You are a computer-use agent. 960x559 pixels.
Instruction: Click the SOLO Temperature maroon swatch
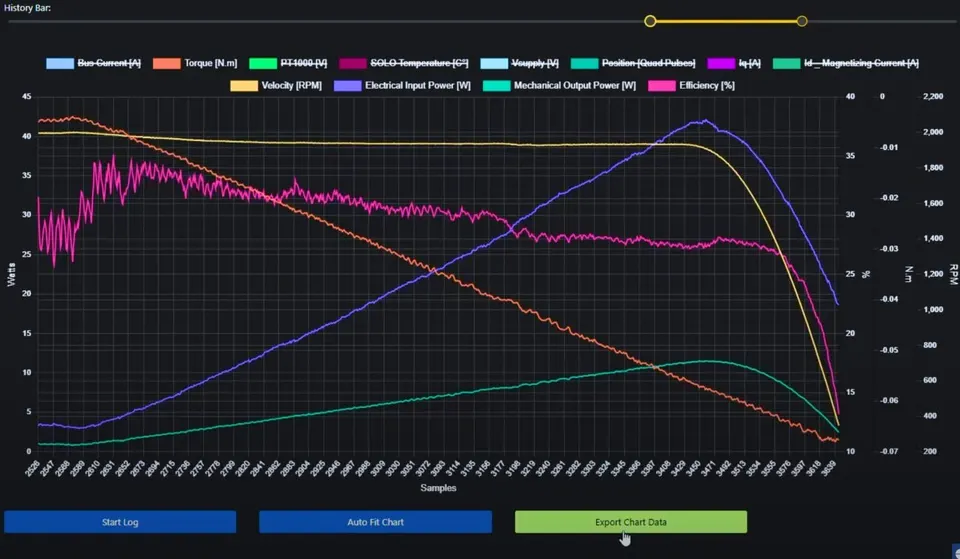point(353,63)
